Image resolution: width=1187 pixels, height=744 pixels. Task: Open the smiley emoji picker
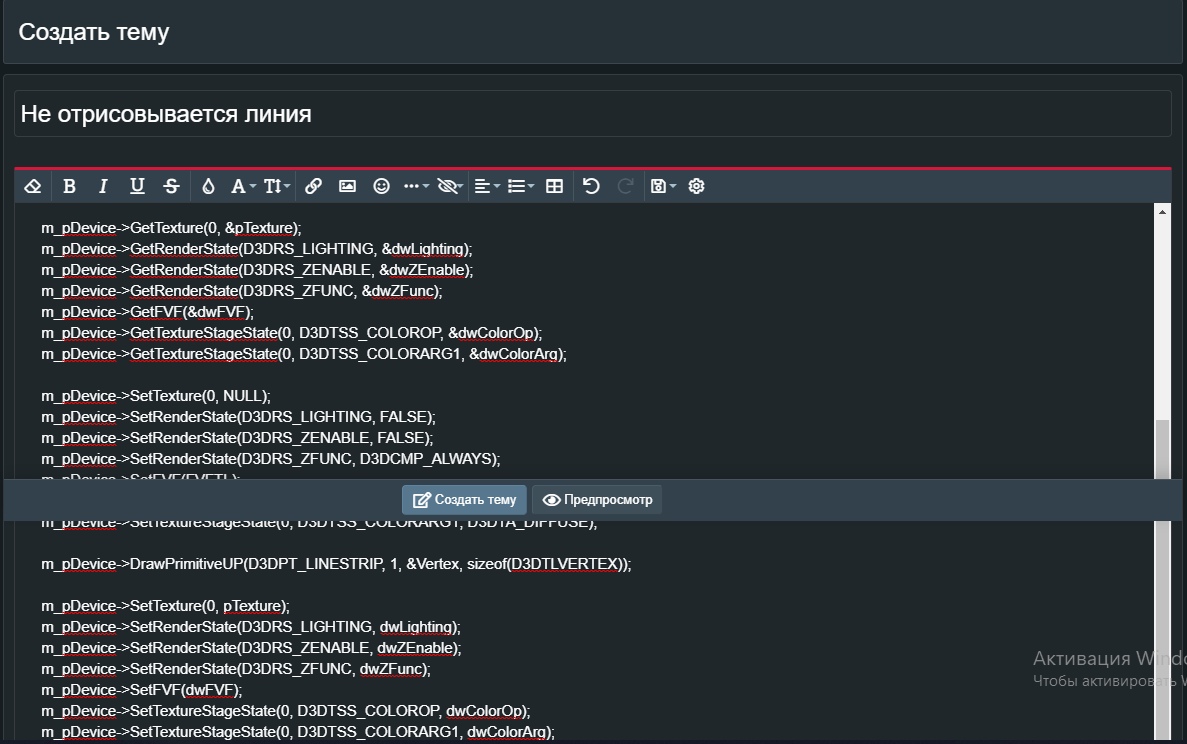tap(381, 186)
